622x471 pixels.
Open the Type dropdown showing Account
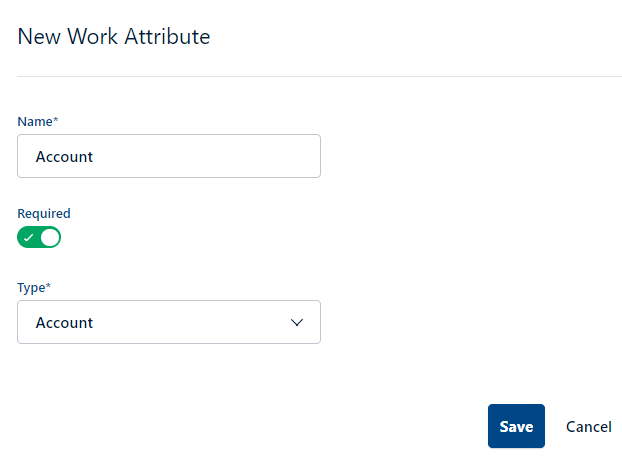click(x=169, y=322)
